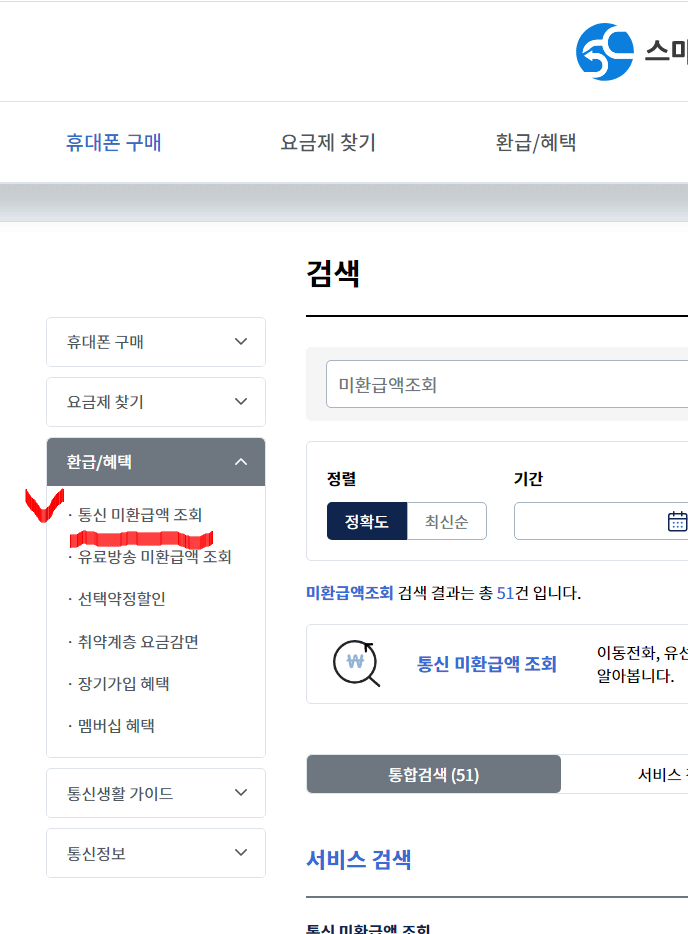
Task: Open 통신 미환급액 조회 in the sidebar
Action: click(x=135, y=514)
